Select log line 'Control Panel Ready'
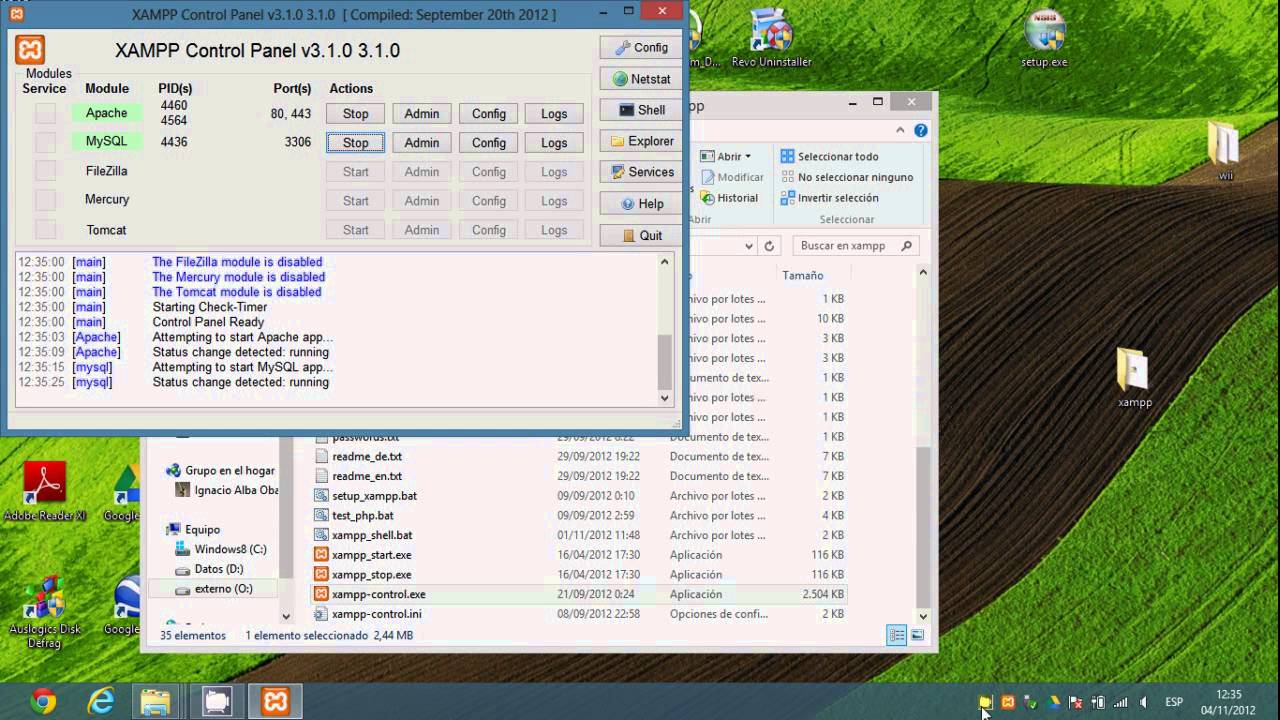 (x=208, y=322)
